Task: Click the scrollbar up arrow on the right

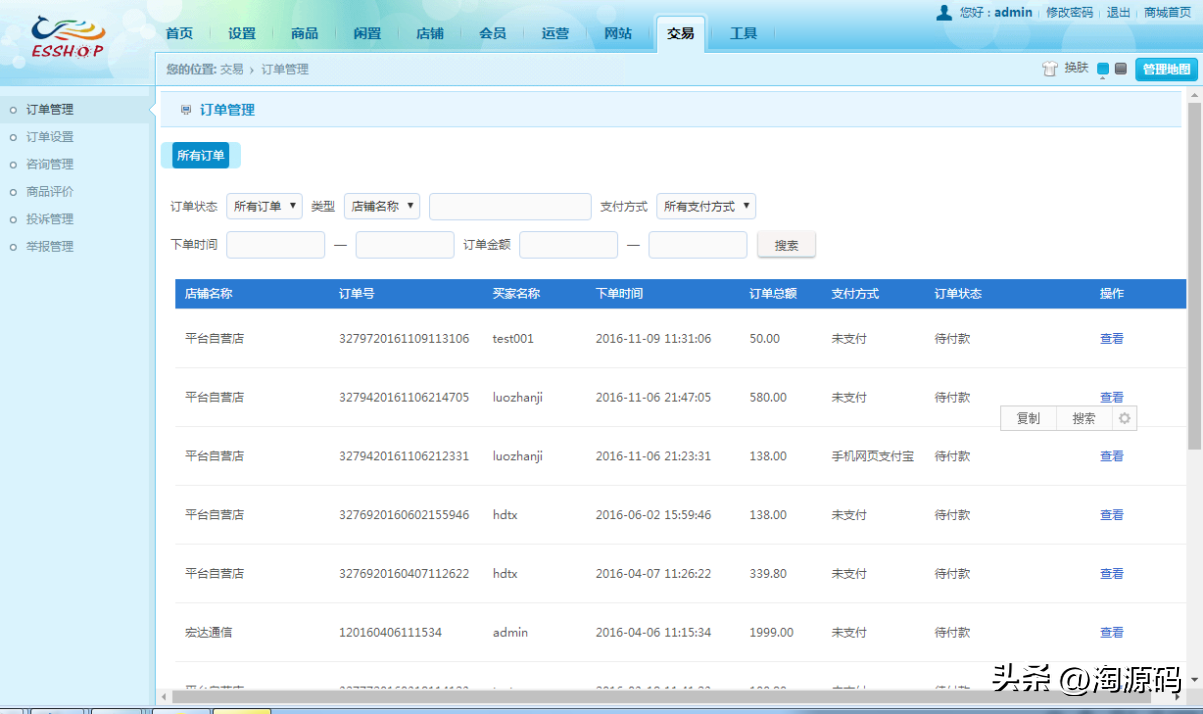Action: (1196, 97)
